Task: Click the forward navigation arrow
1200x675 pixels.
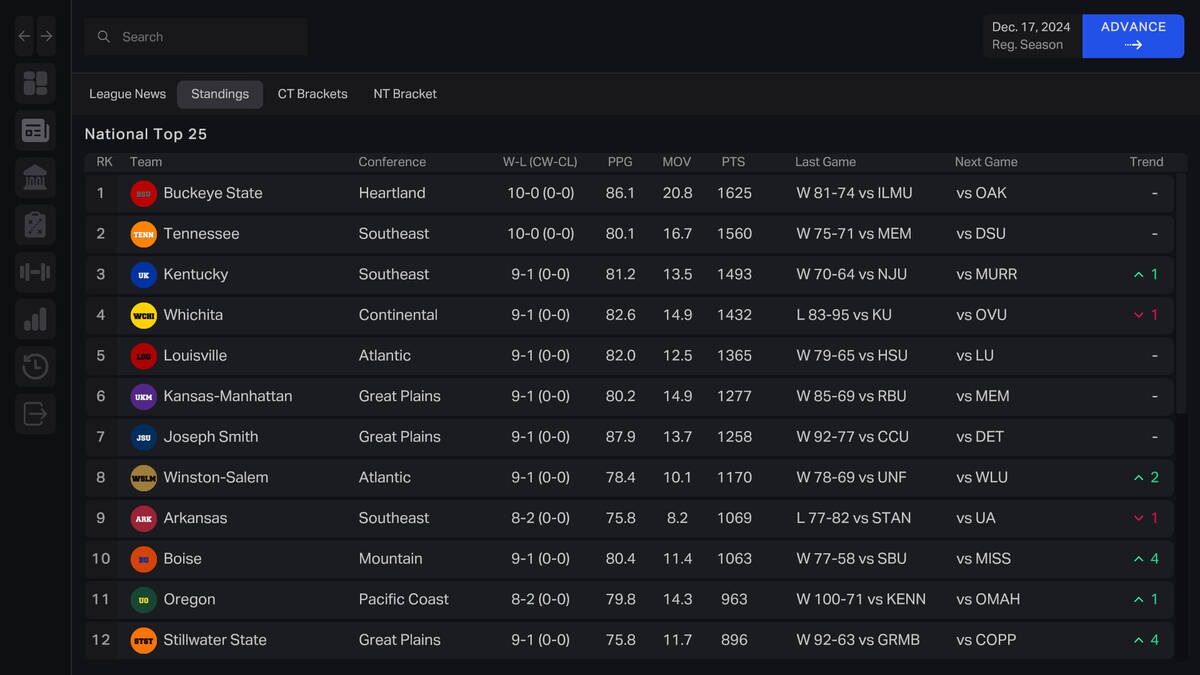Action: tap(46, 36)
